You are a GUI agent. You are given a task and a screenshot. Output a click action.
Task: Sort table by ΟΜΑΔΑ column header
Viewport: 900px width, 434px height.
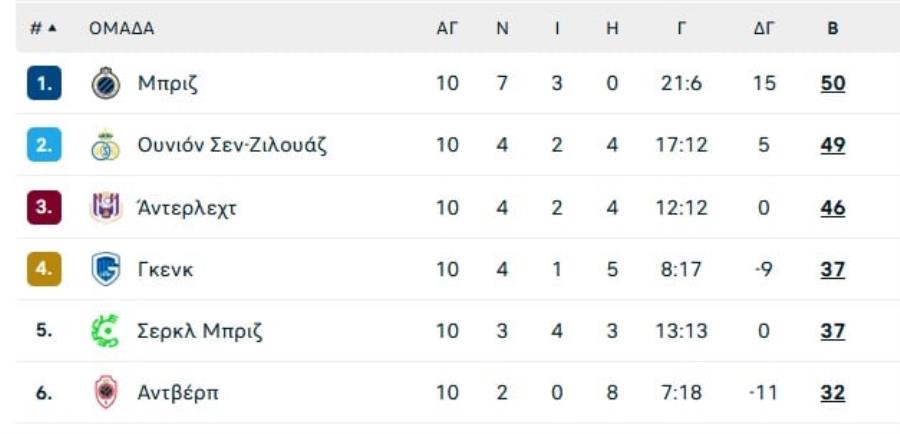[122, 29]
